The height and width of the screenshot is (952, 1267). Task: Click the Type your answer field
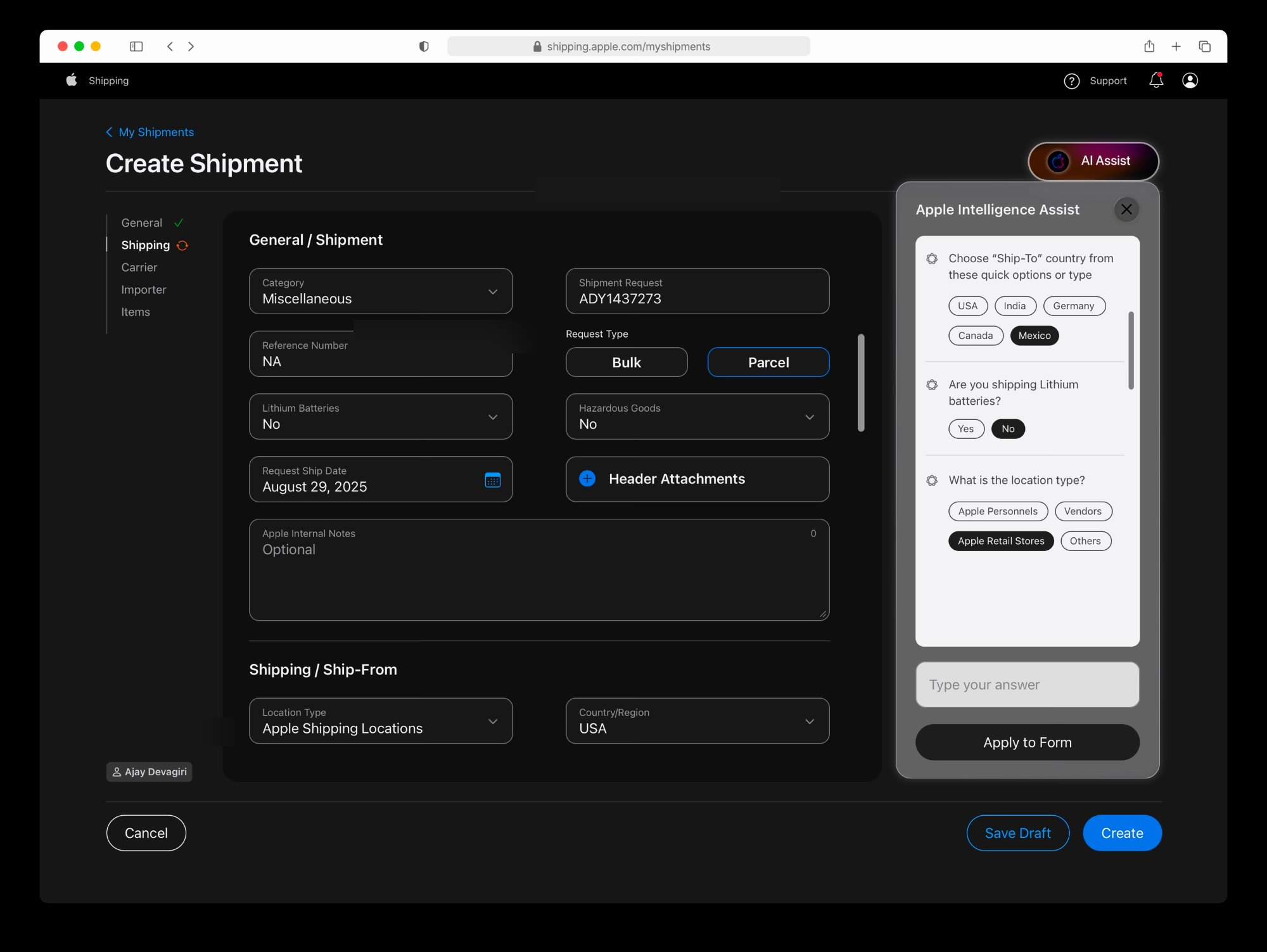[1027, 685]
